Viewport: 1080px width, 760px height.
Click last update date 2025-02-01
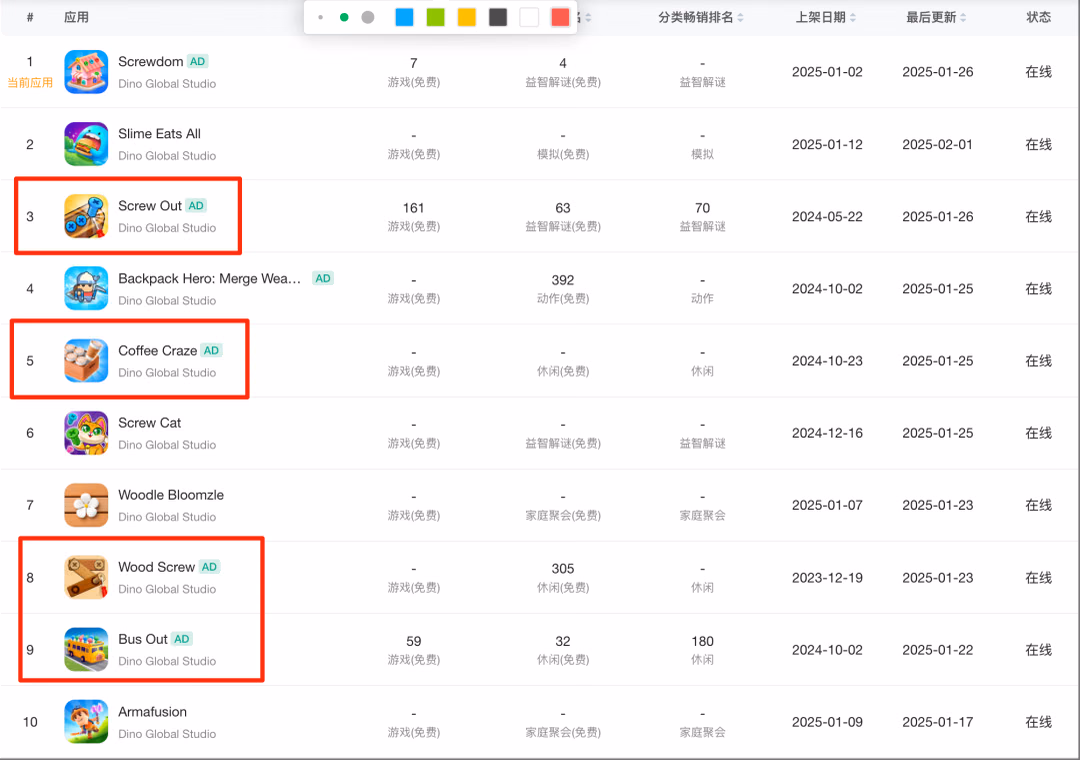(937, 144)
